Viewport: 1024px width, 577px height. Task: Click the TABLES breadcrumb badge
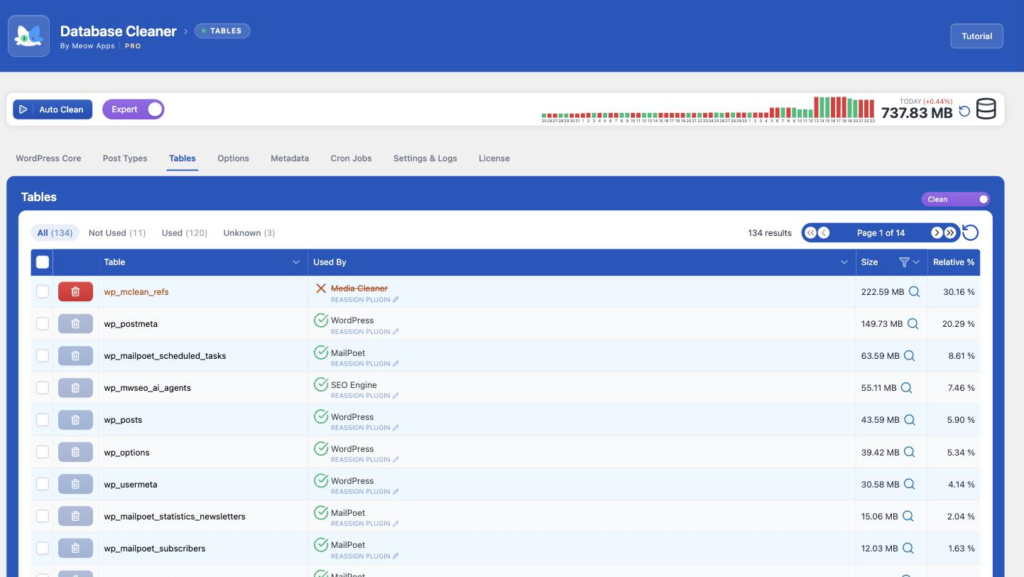click(222, 31)
